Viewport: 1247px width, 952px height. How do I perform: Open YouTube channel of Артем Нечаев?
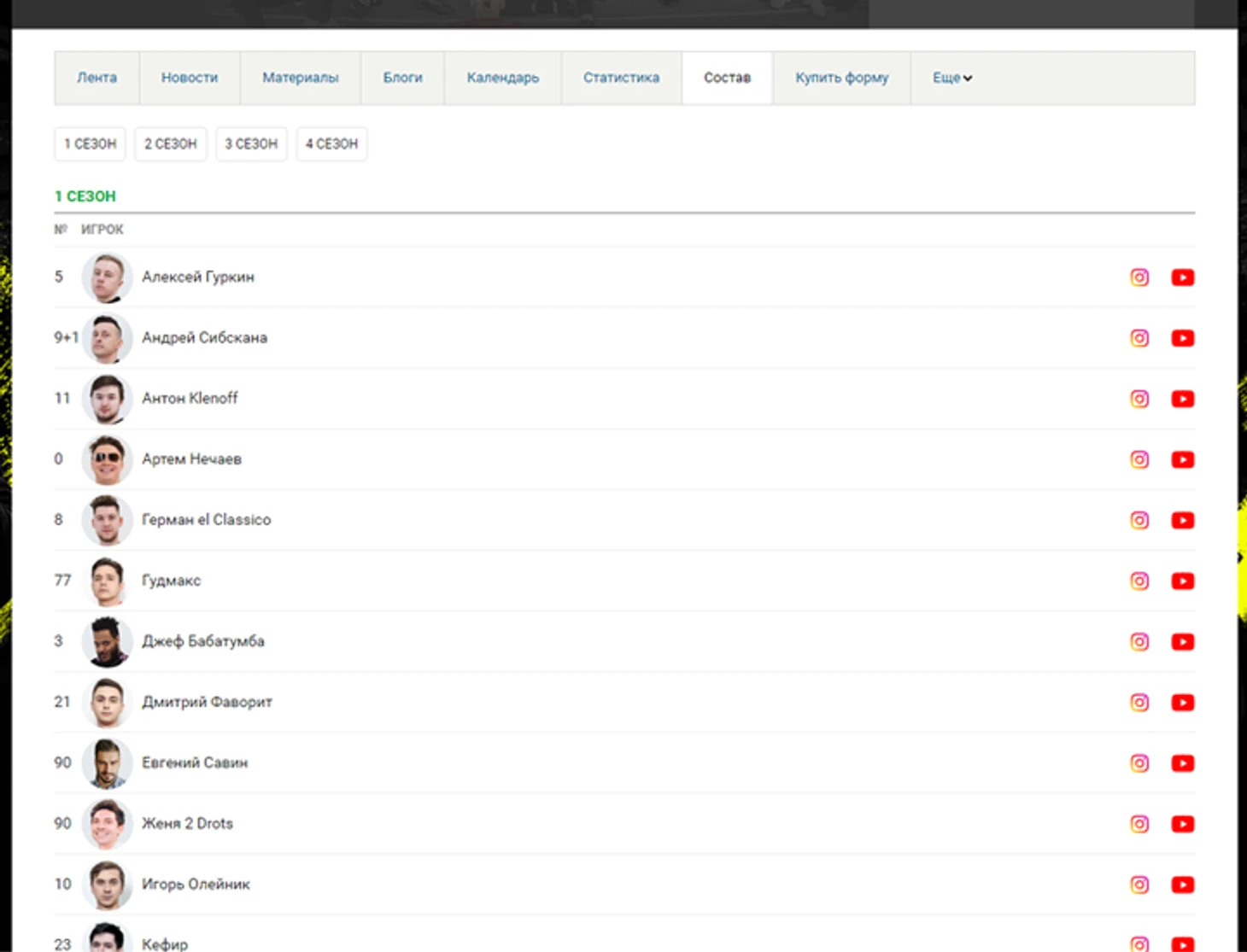pos(1182,459)
